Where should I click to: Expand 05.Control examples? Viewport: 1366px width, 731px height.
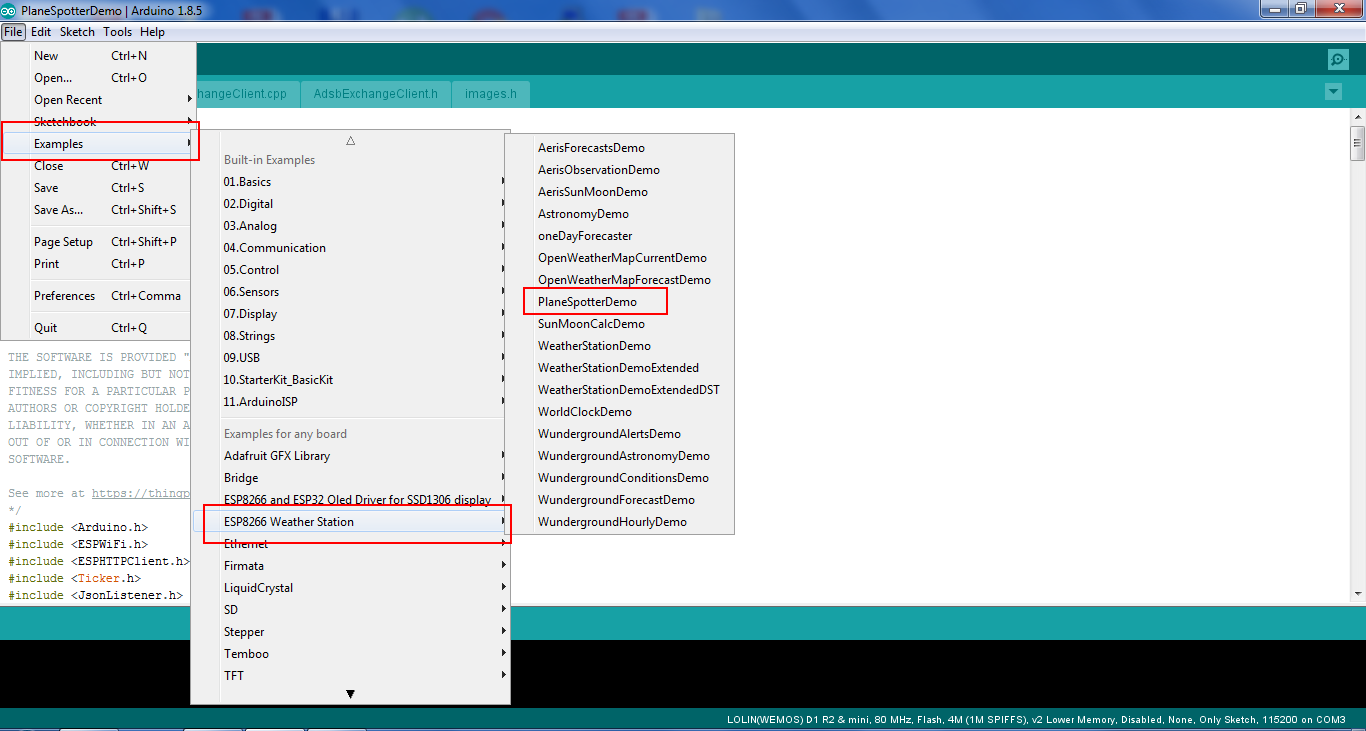coord(351,270)
